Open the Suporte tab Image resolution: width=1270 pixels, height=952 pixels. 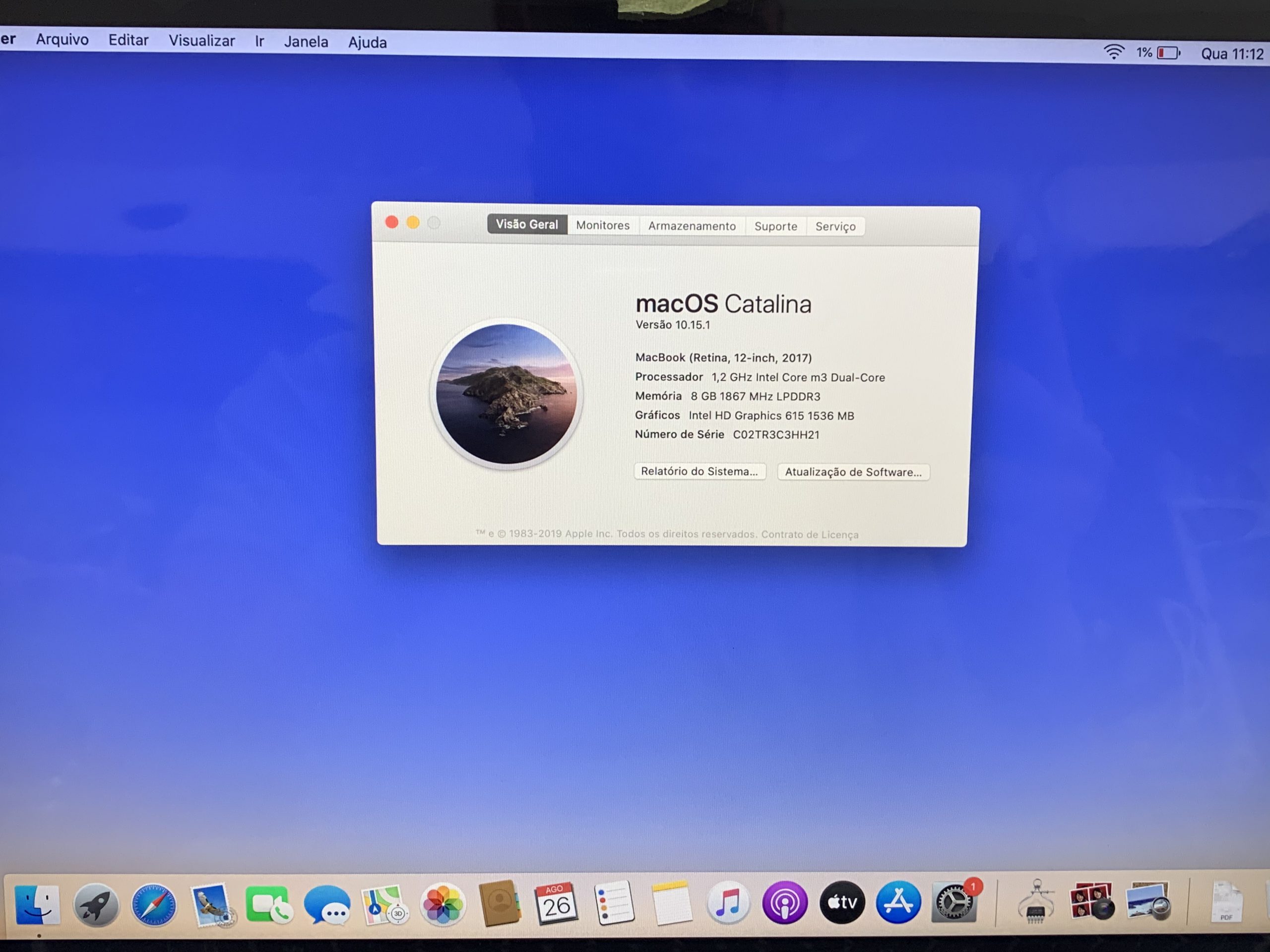[775, 227]
